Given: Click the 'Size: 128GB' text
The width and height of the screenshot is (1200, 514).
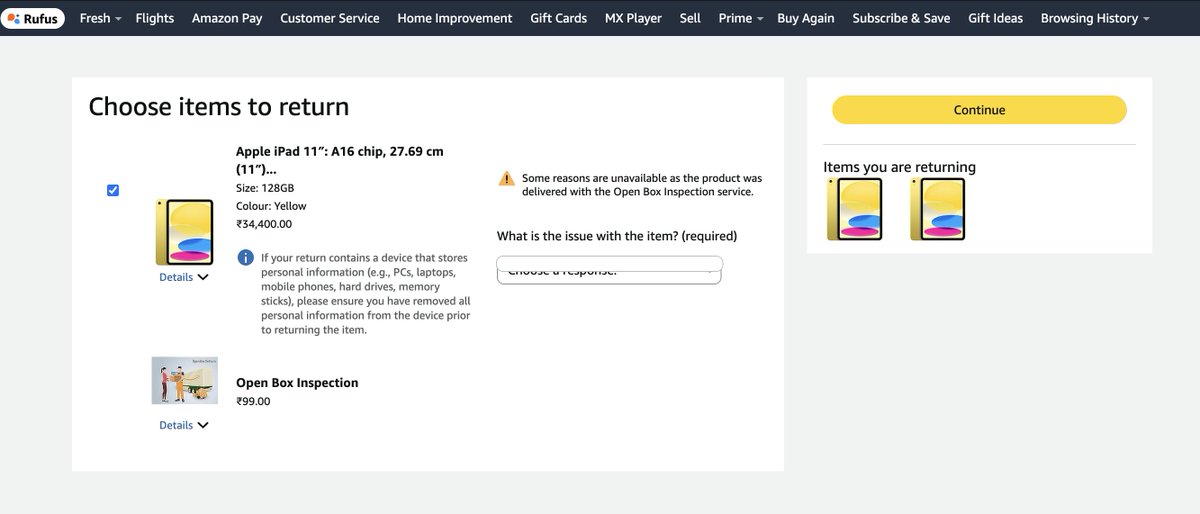Looking at the screenshot, I should tap(265, 188).
